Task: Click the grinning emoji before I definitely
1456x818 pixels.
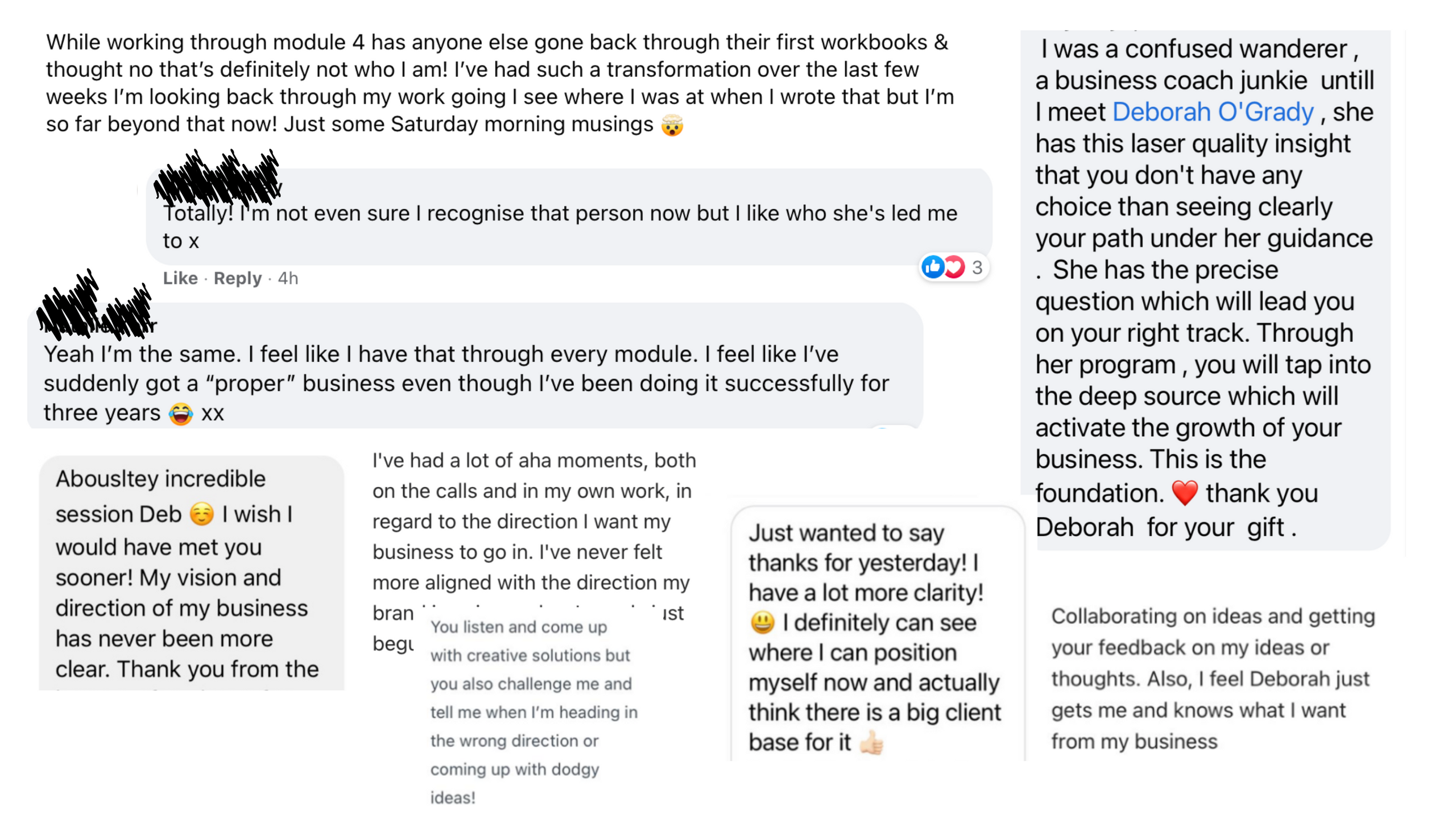Action: 762,622
